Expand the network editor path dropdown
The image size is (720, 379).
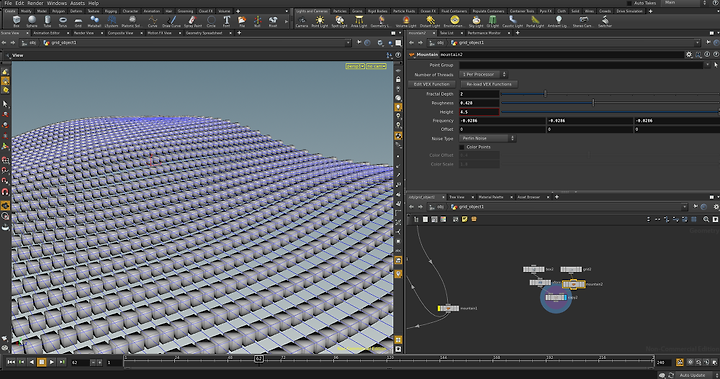[684, 207]
